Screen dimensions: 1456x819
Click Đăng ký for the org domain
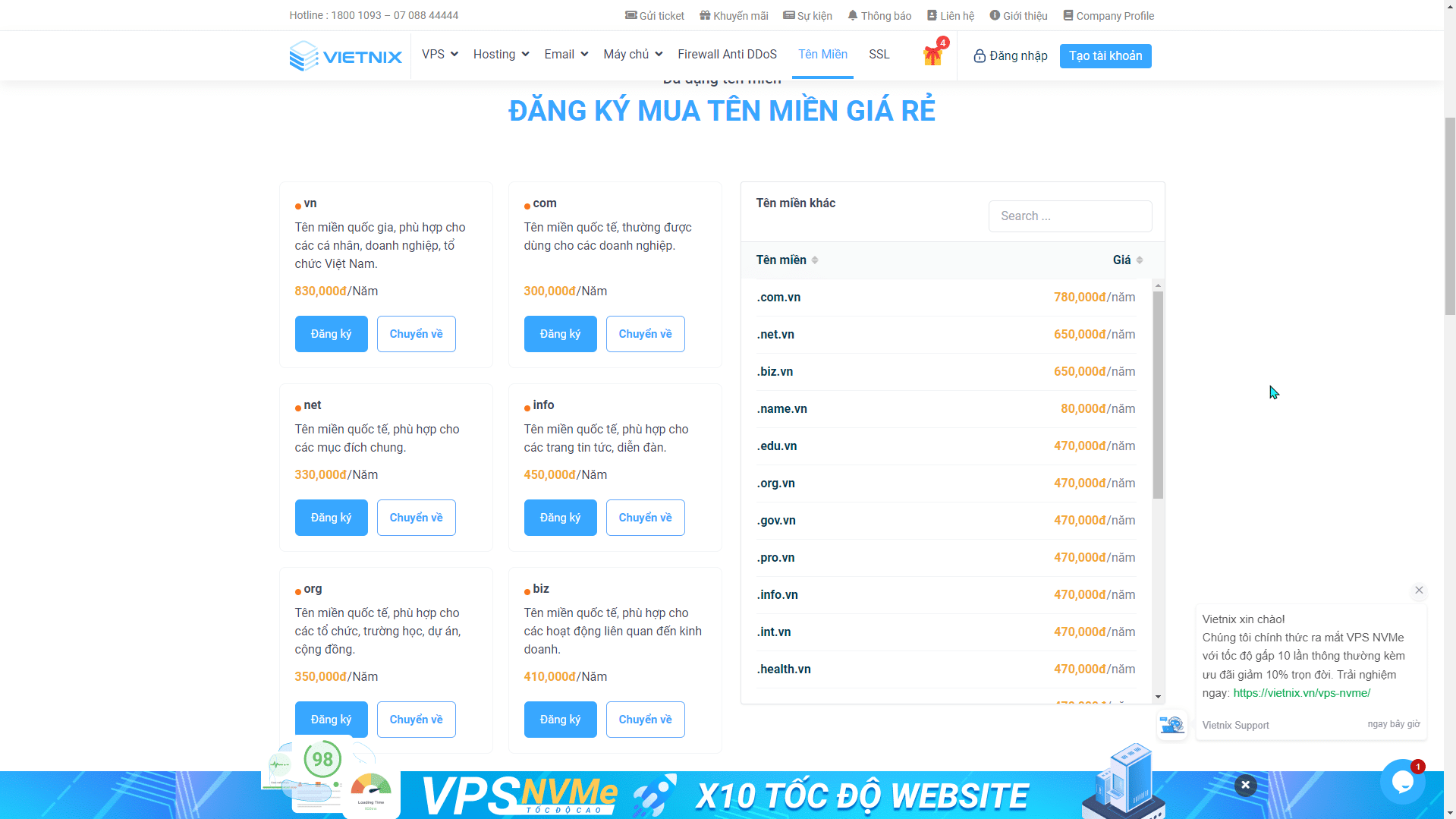coord(331,720)
